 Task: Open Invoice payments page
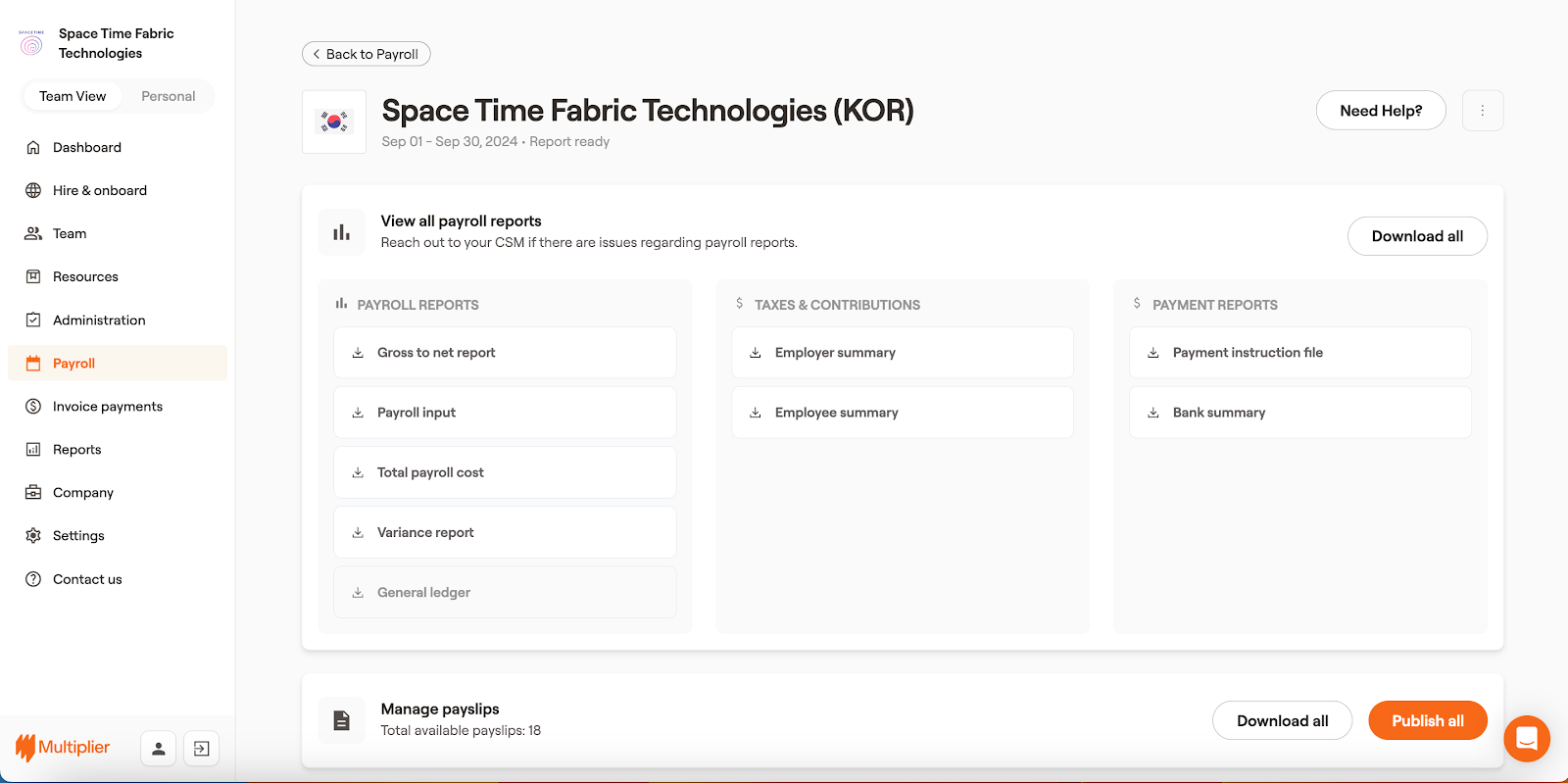(118, 406)
